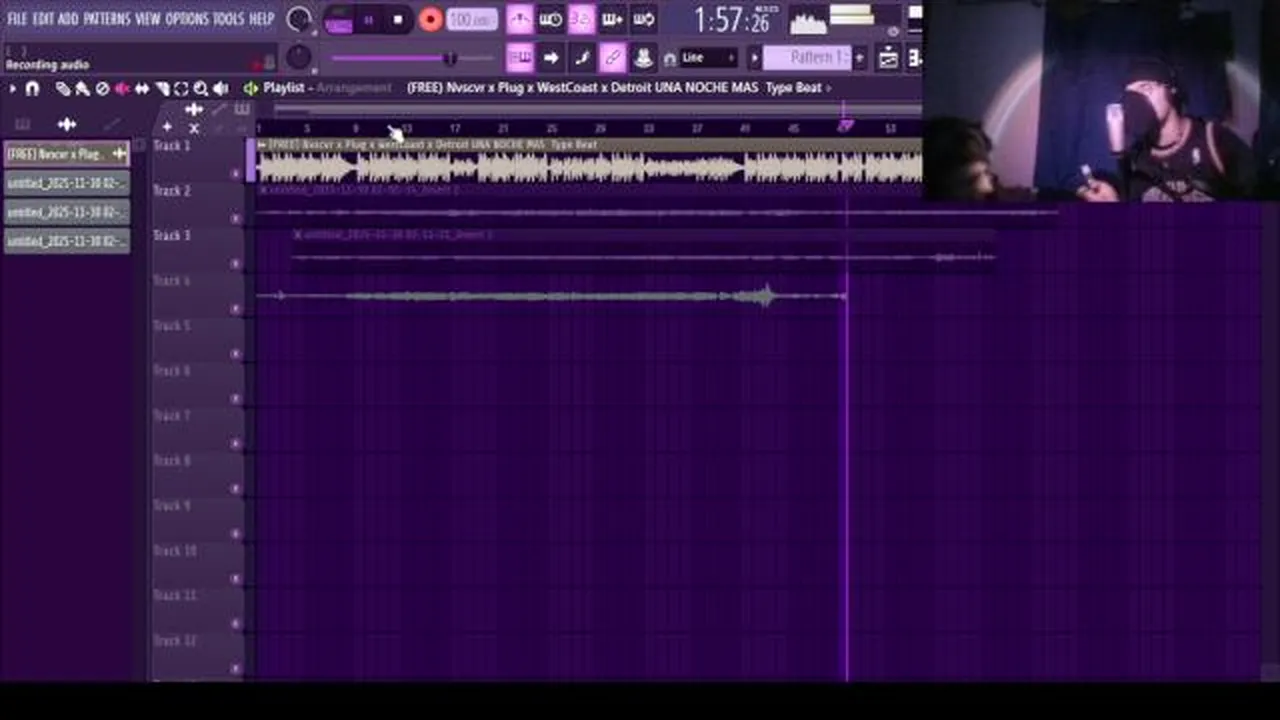
Task: Toggle pattern/song mode switch
Action: [339, 20]
